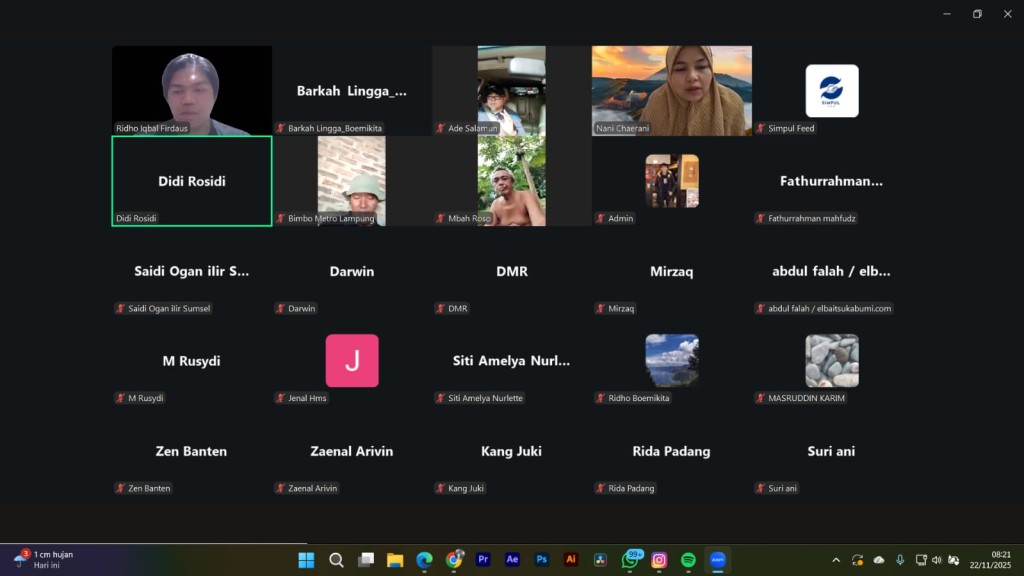Open Spotify from the taskbar

[x=688, y=560]
